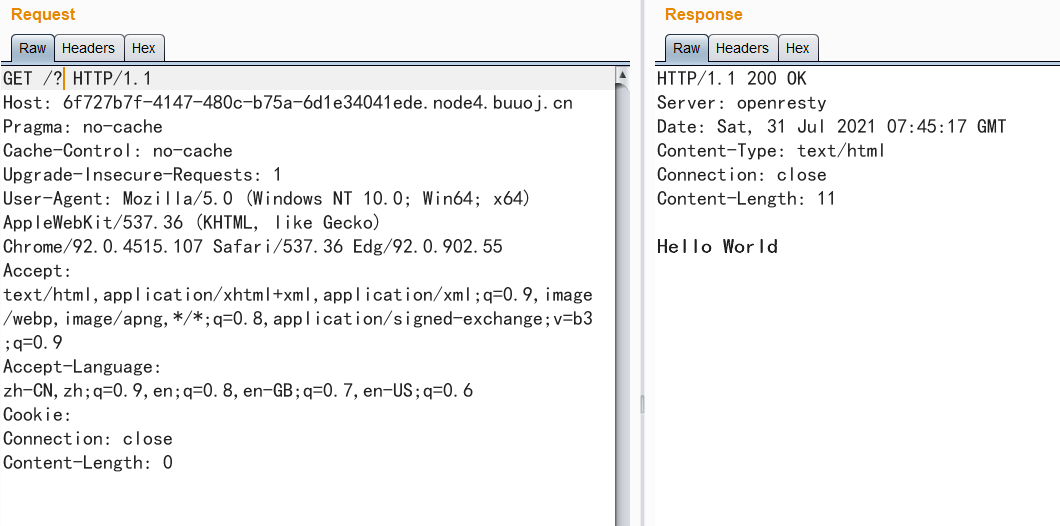
Task: Click the Host header line
Action: point(288,103)
